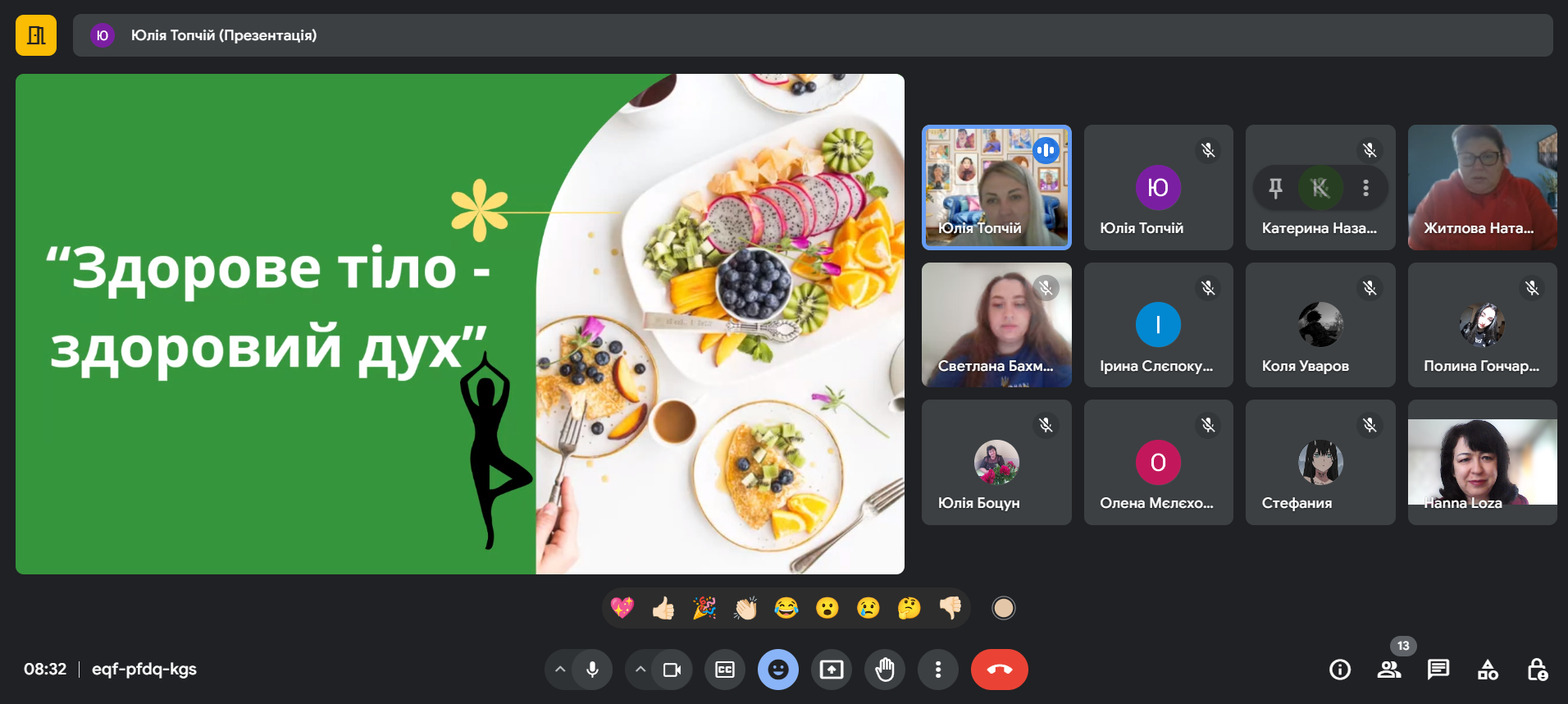This screenshot has height=704, width=1568.
Task: Toggle the camera on/off button
Action: pos(672,670)
